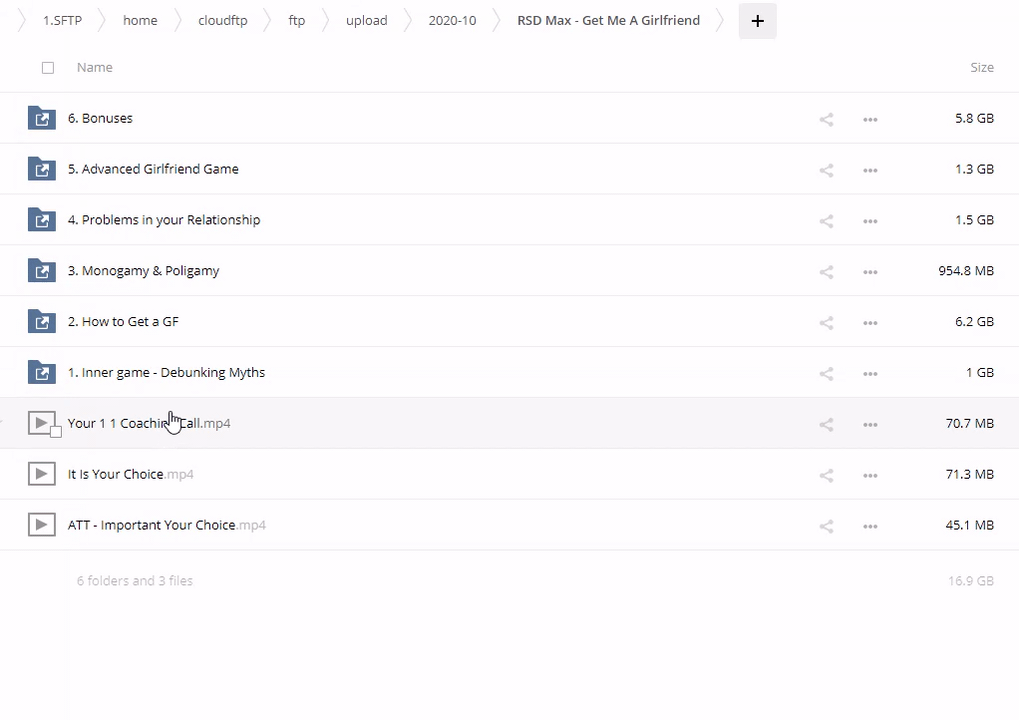Click video icon for It Is Your Choice.mp4
The height and width of the screenshot is (720, 1019).
point(41,474)
